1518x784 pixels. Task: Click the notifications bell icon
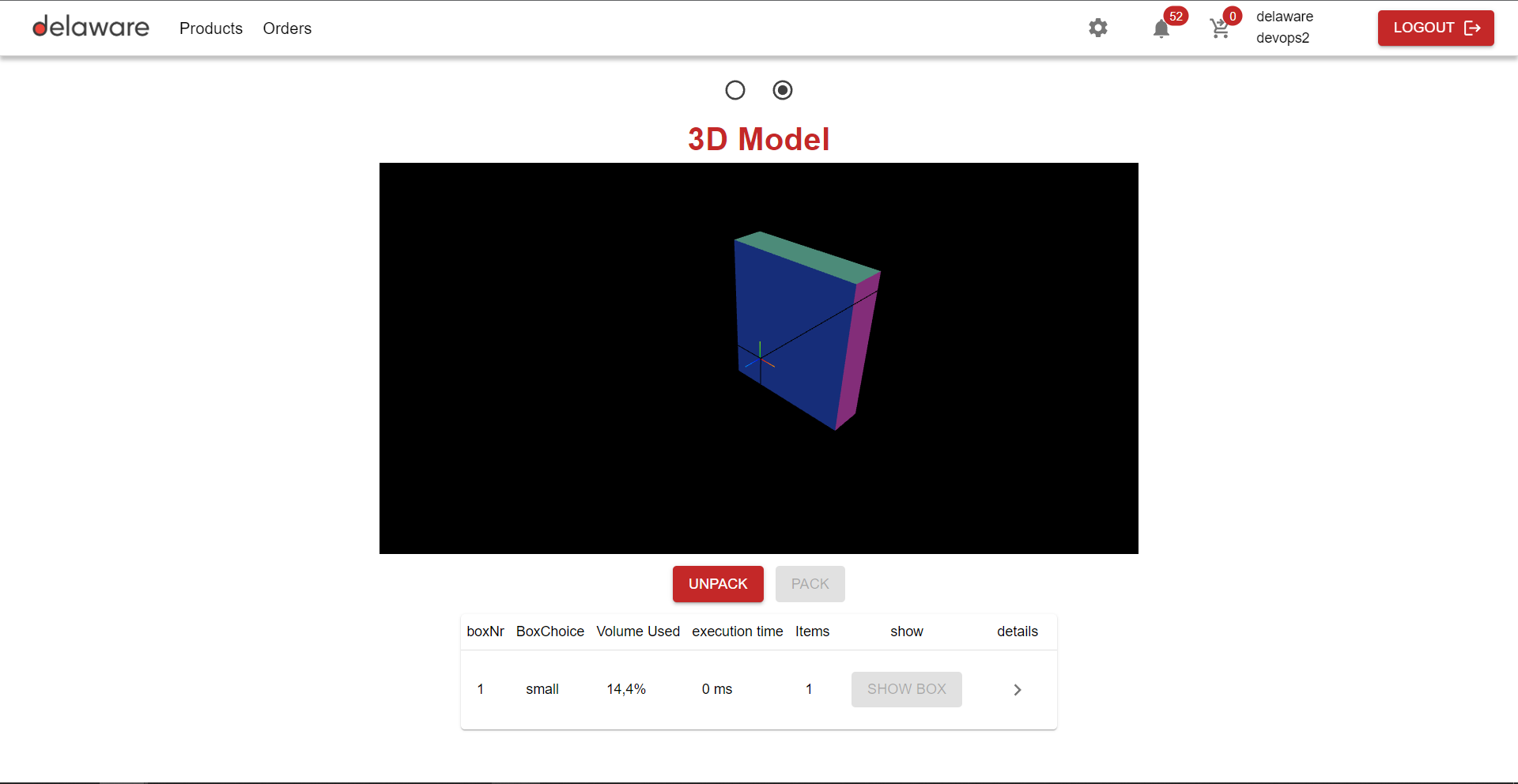pos(1161,29)
